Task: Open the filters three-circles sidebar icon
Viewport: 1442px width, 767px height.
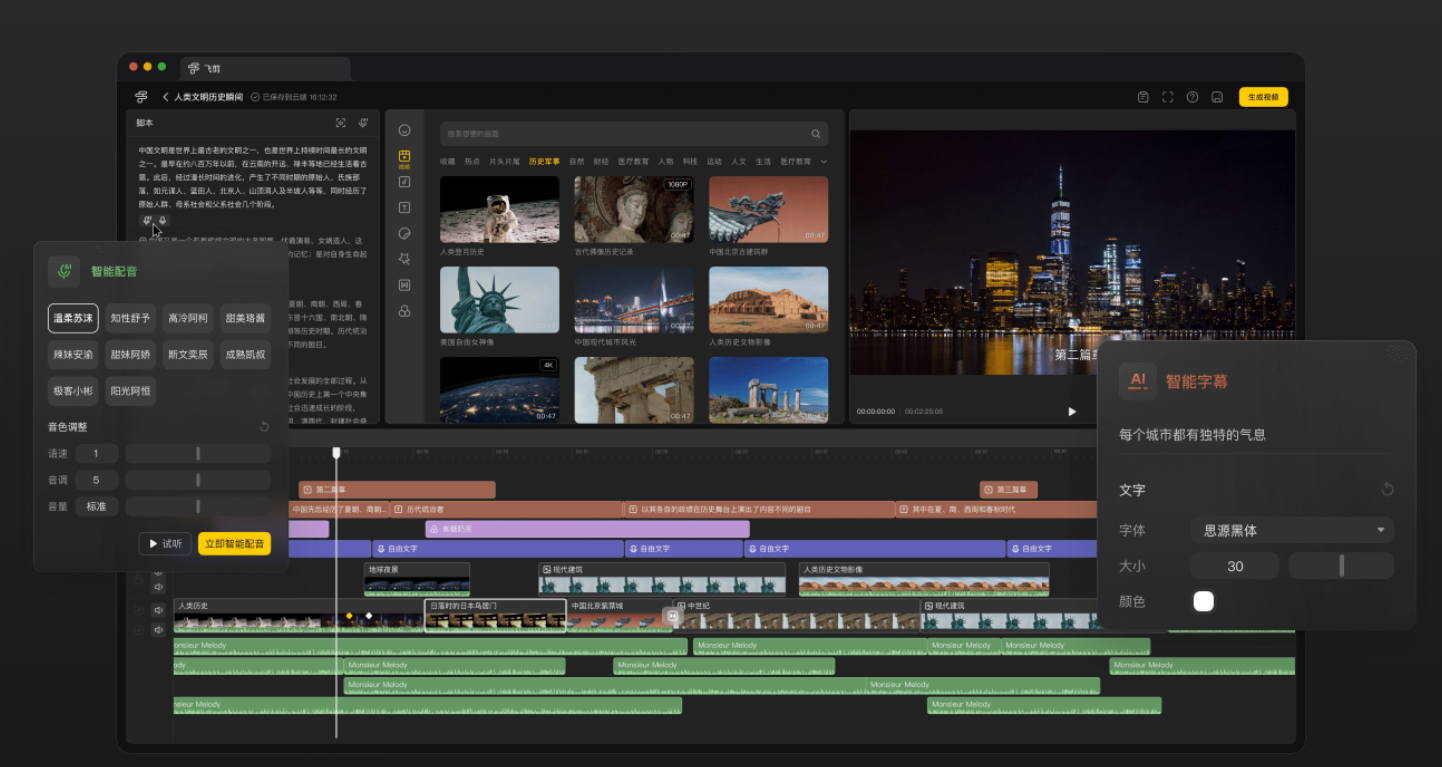Action: 405,311
